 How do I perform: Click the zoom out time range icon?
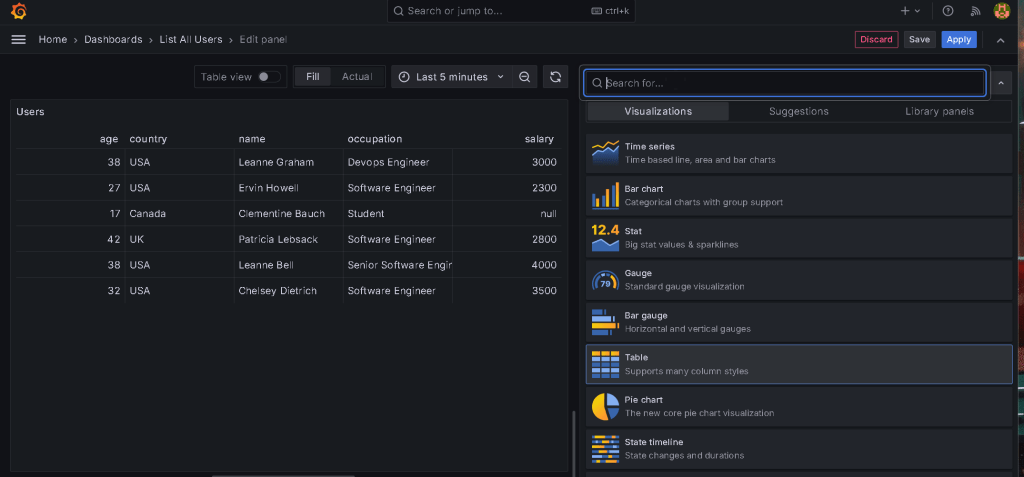[524, 77]
